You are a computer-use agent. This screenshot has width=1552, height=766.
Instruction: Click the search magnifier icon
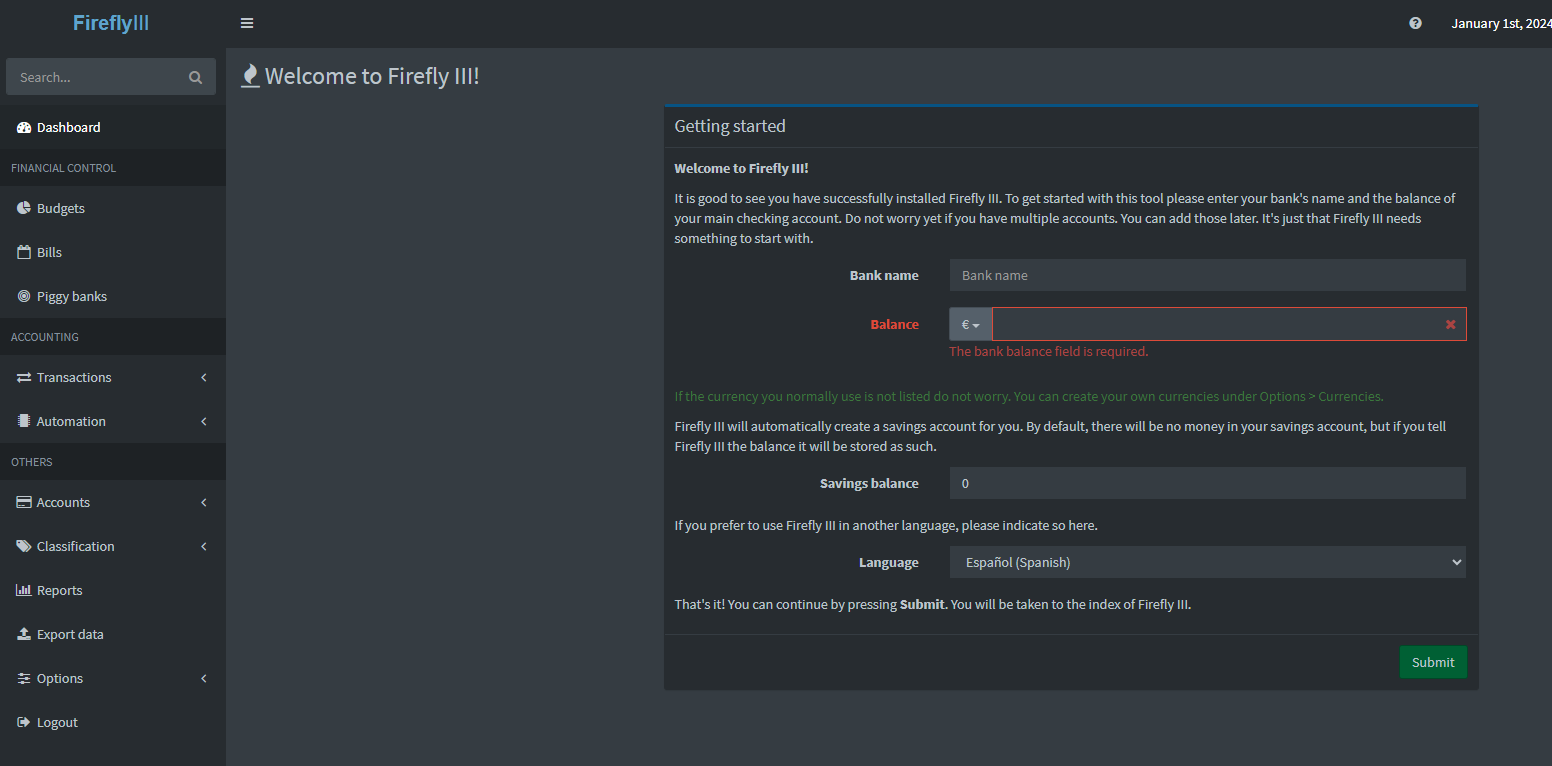coord(195,77)
